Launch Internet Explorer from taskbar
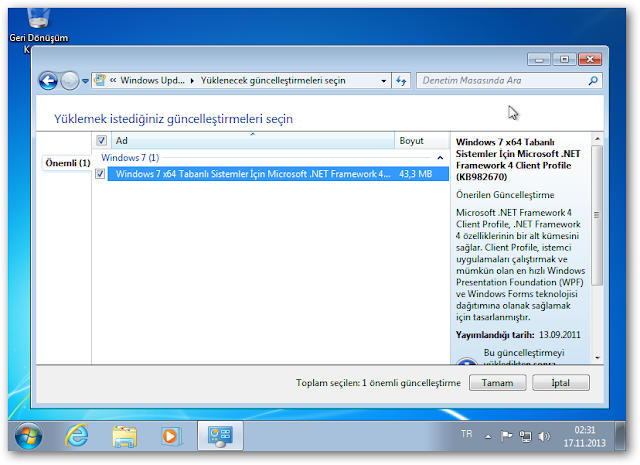This screenshot has width=640, height=465. point(77,436)
